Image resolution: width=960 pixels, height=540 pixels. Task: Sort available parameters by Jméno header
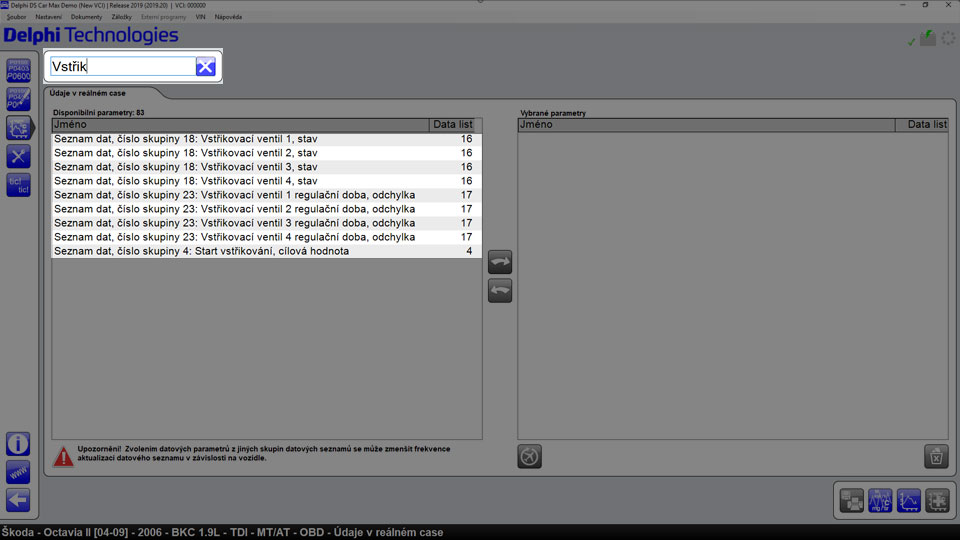click(x=241, y=125)
